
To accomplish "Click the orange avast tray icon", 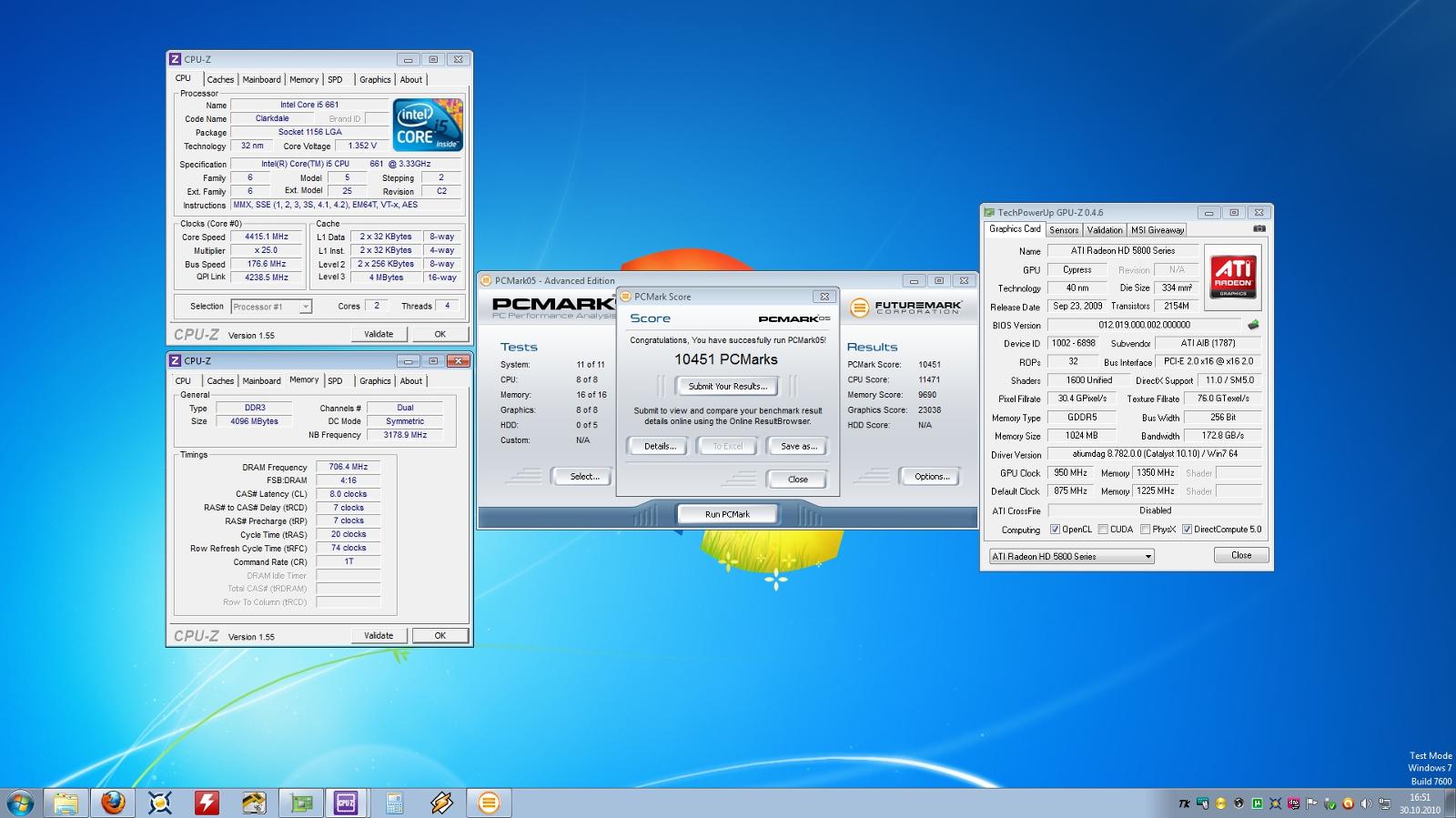I will click(1348, 803).
